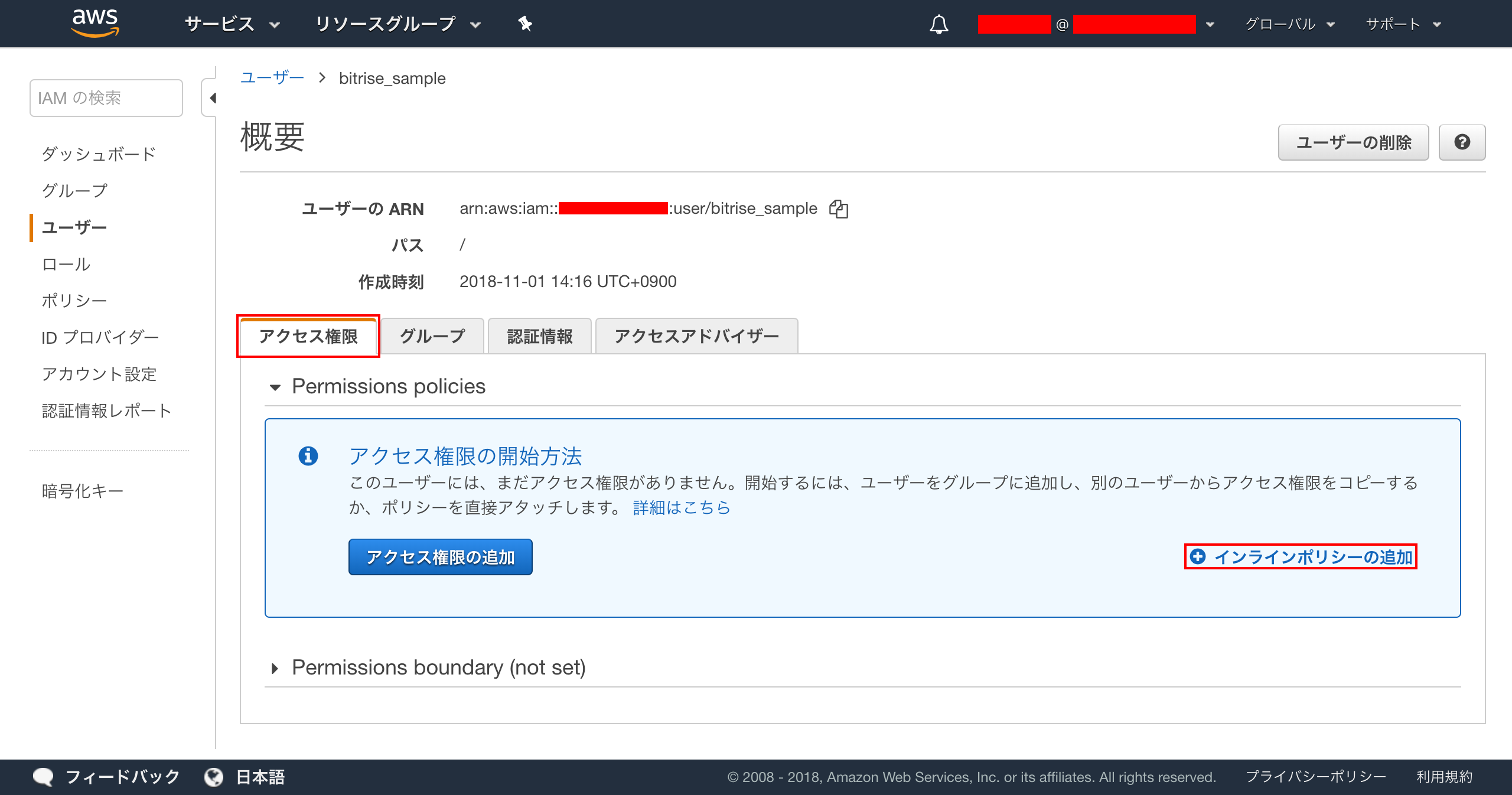Click the アクセス権限の追加 button
The image size is (1512, 795).
tap(440, 557)
